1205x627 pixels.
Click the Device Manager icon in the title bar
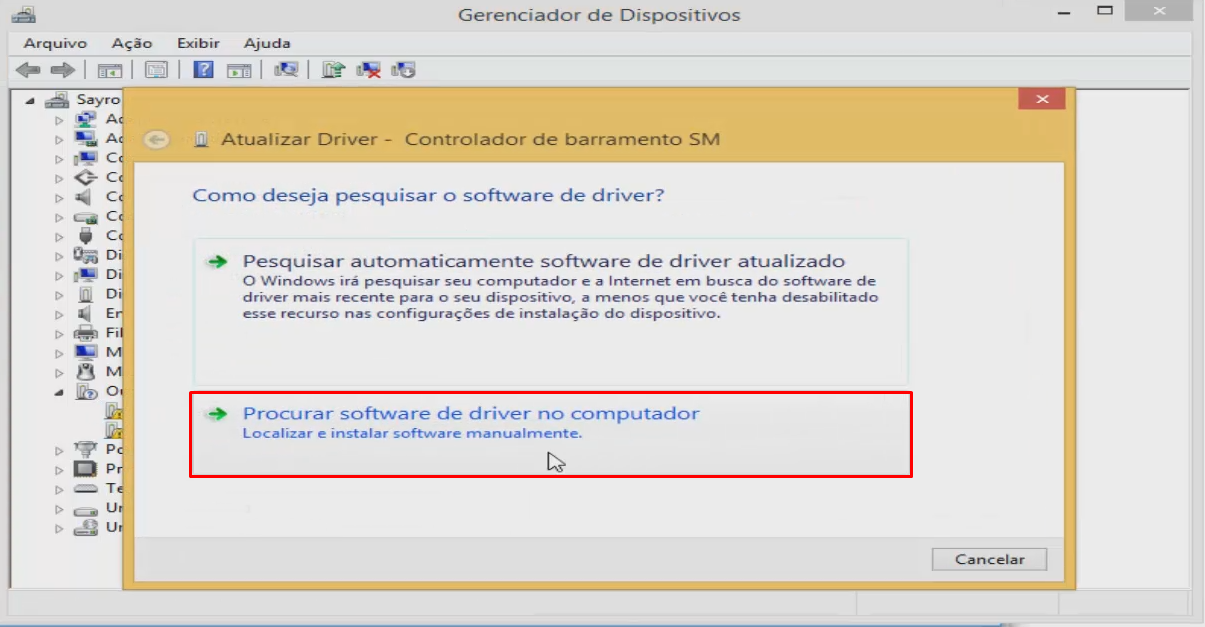click(x=24, y=15)
